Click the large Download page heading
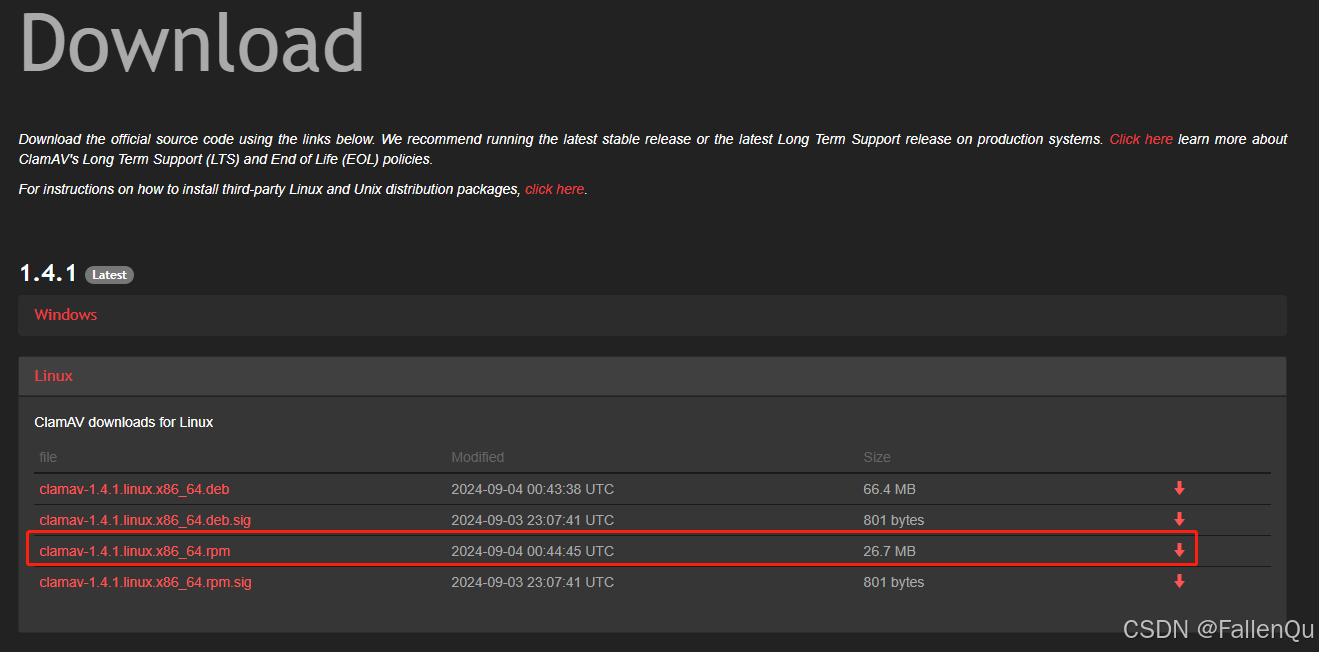The width and height of the screenshot is (1319, 652). coord(192,42)
